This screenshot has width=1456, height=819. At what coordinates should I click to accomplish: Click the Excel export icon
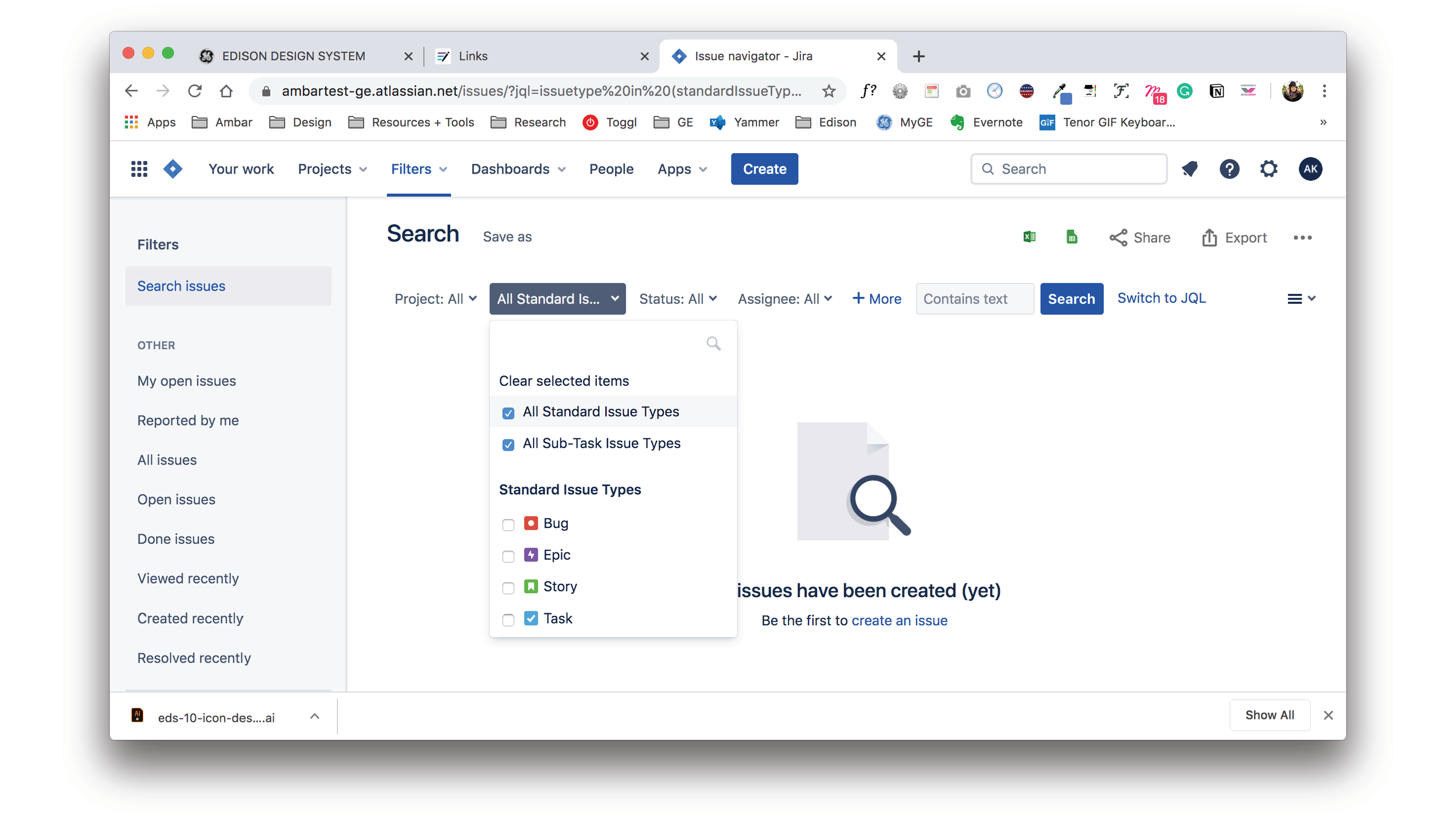[x=1029, y=237]
